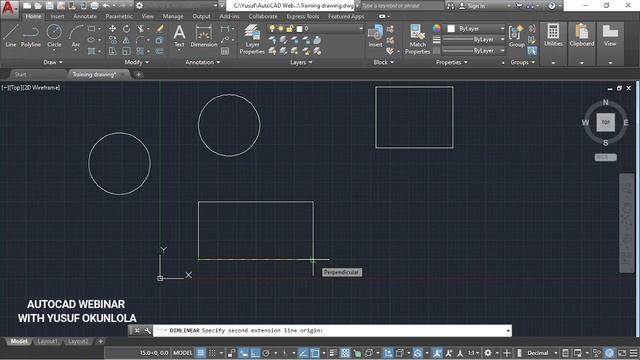Switch to the Layout1 tab
The image size is (640, 360).
47,341
